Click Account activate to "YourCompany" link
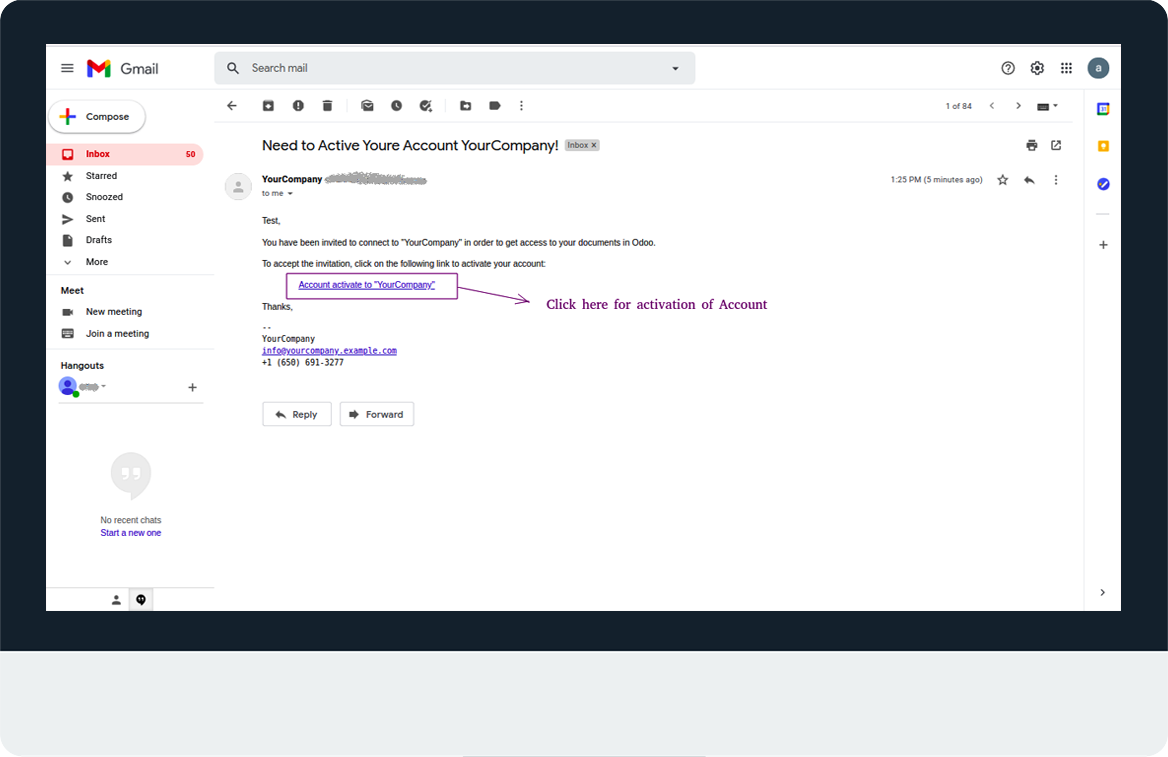The width and height of the screenshot is (1168, 757). (x=366, y=285)
